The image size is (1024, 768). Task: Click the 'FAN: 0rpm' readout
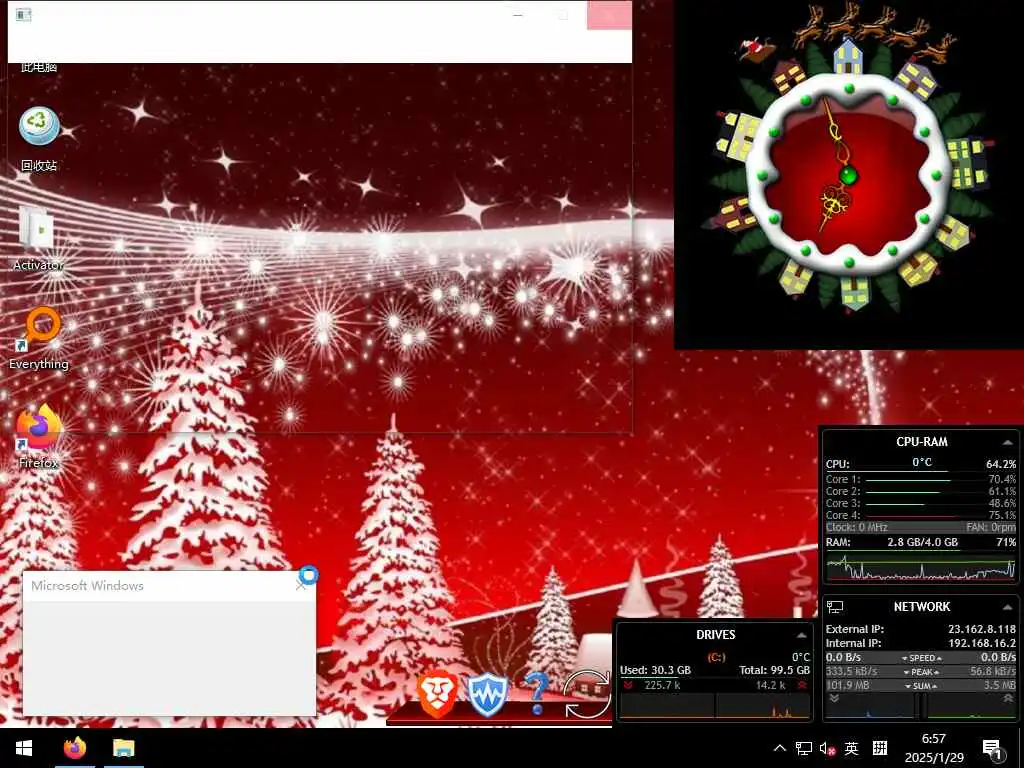coord(991,527)
